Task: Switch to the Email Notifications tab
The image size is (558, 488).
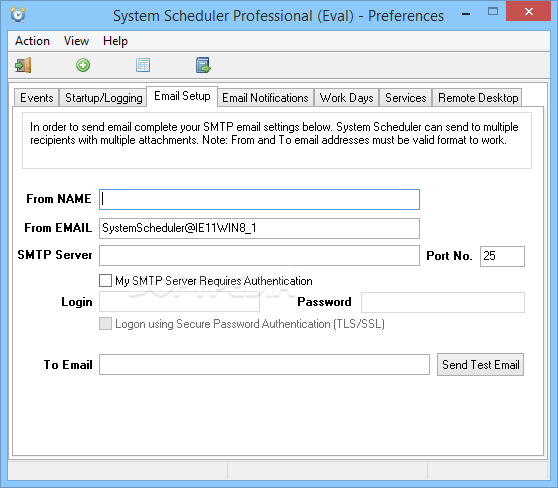Action: pos(265,98)
